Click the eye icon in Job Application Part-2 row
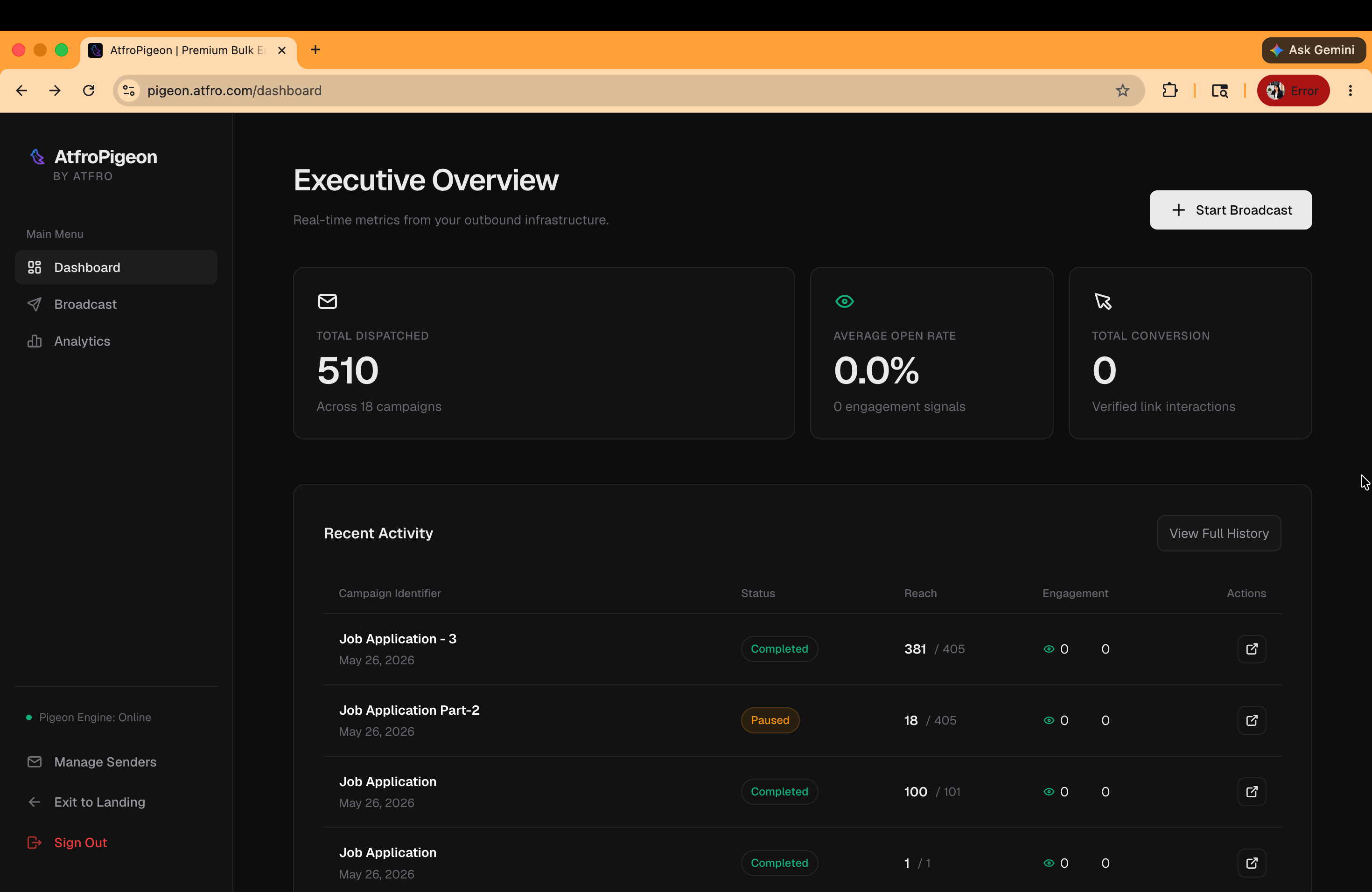This screenshot has width=1372, height=892. pos(1049,720)
